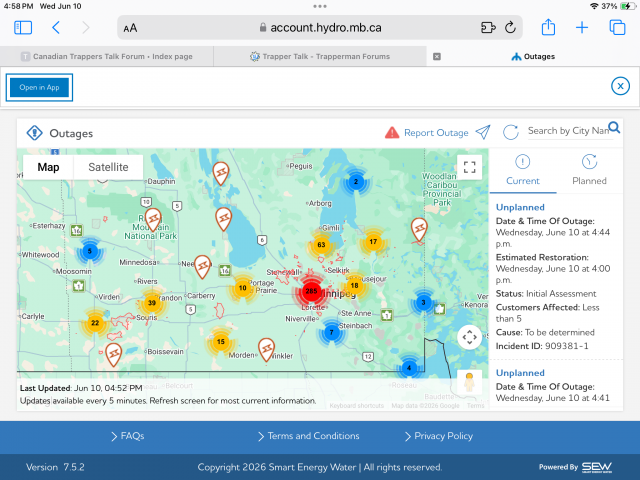
Task: Click the Street View pegman icon
Action: 469,382
